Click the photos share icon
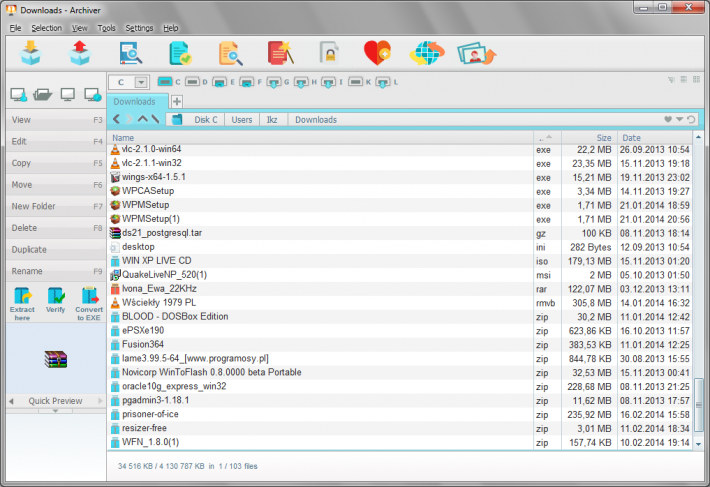Viewport: 710px width, 487px height. click(x=476, y=54)
